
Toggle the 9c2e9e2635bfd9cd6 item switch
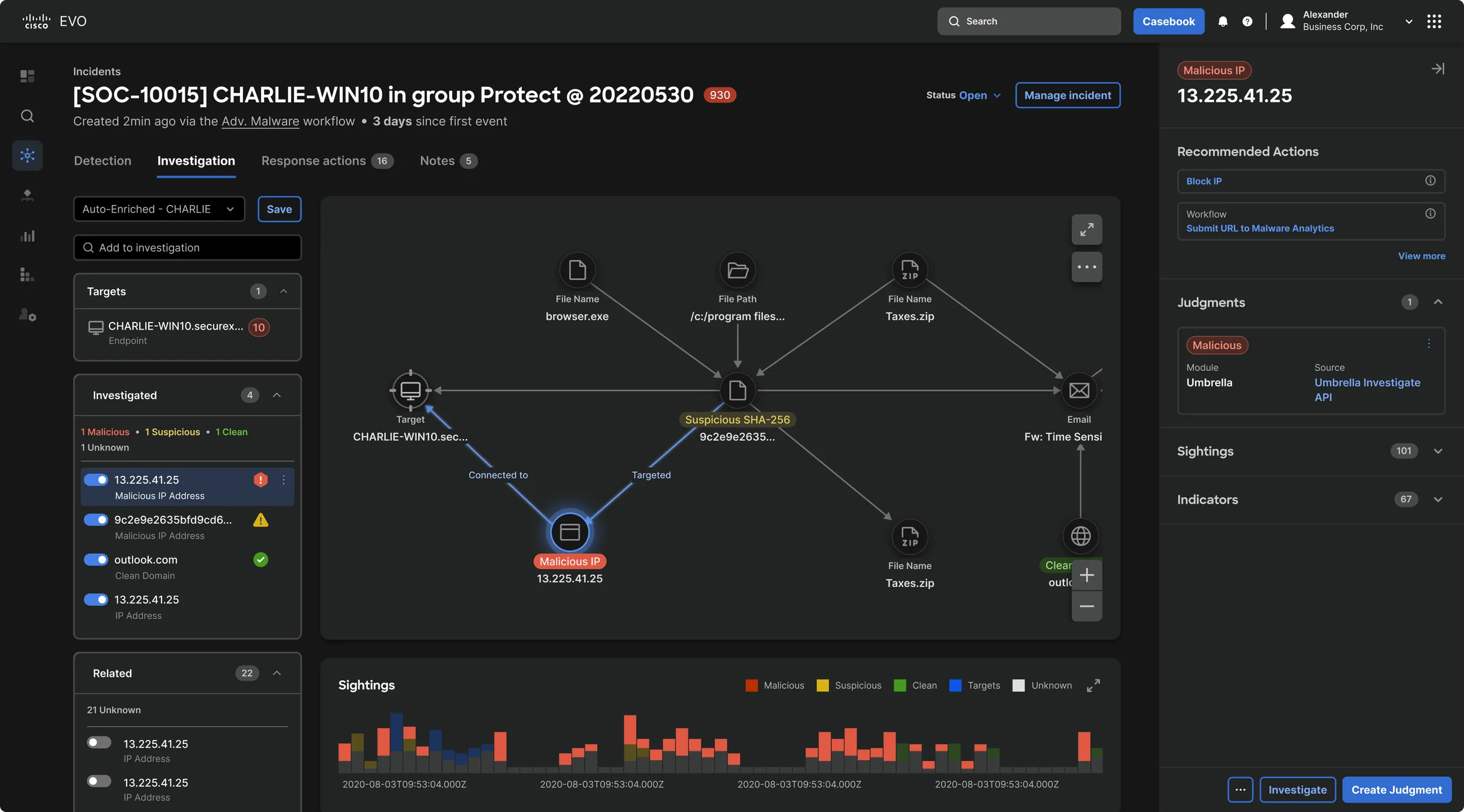click(96, 520)
